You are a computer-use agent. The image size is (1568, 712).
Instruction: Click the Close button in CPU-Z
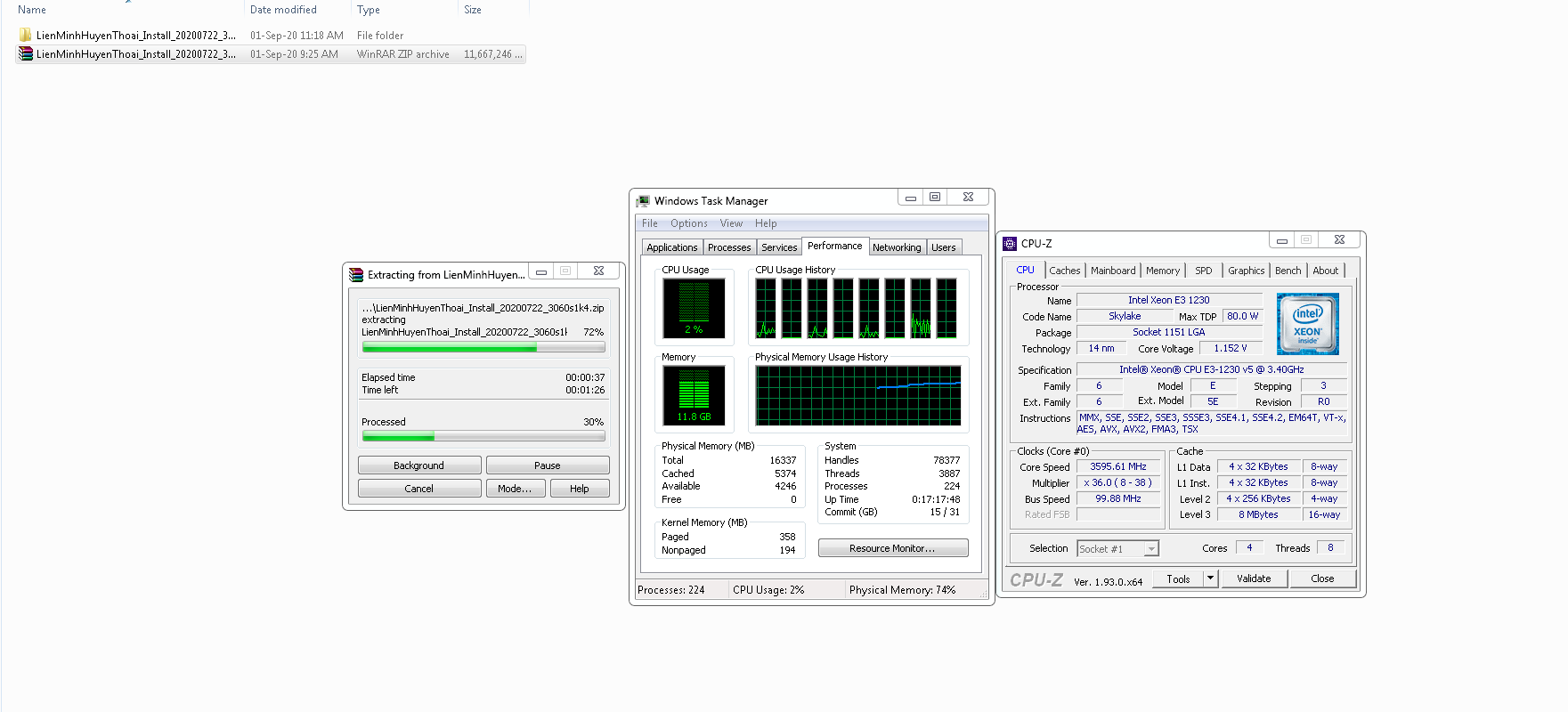click(1322, 578)
